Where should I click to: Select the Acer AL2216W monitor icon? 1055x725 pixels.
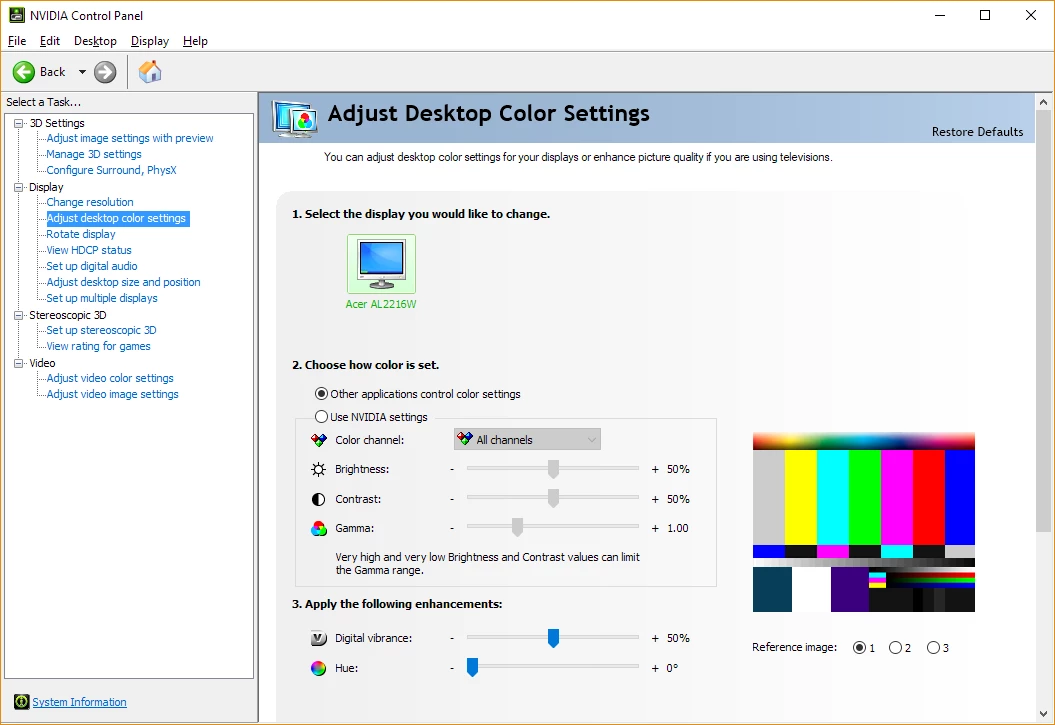(381, 263)
